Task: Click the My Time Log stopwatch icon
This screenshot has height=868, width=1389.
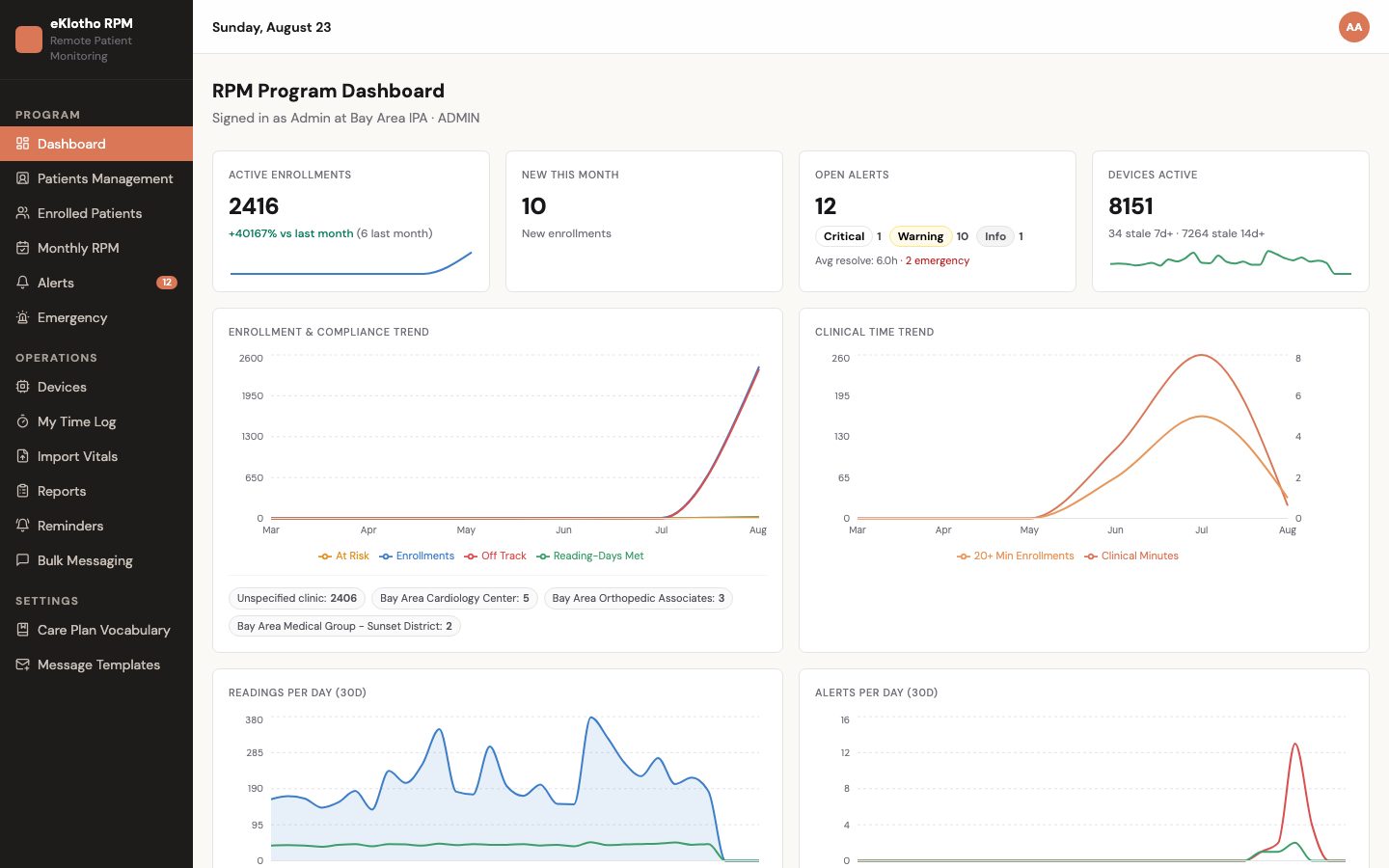Action: pos(22,421)
